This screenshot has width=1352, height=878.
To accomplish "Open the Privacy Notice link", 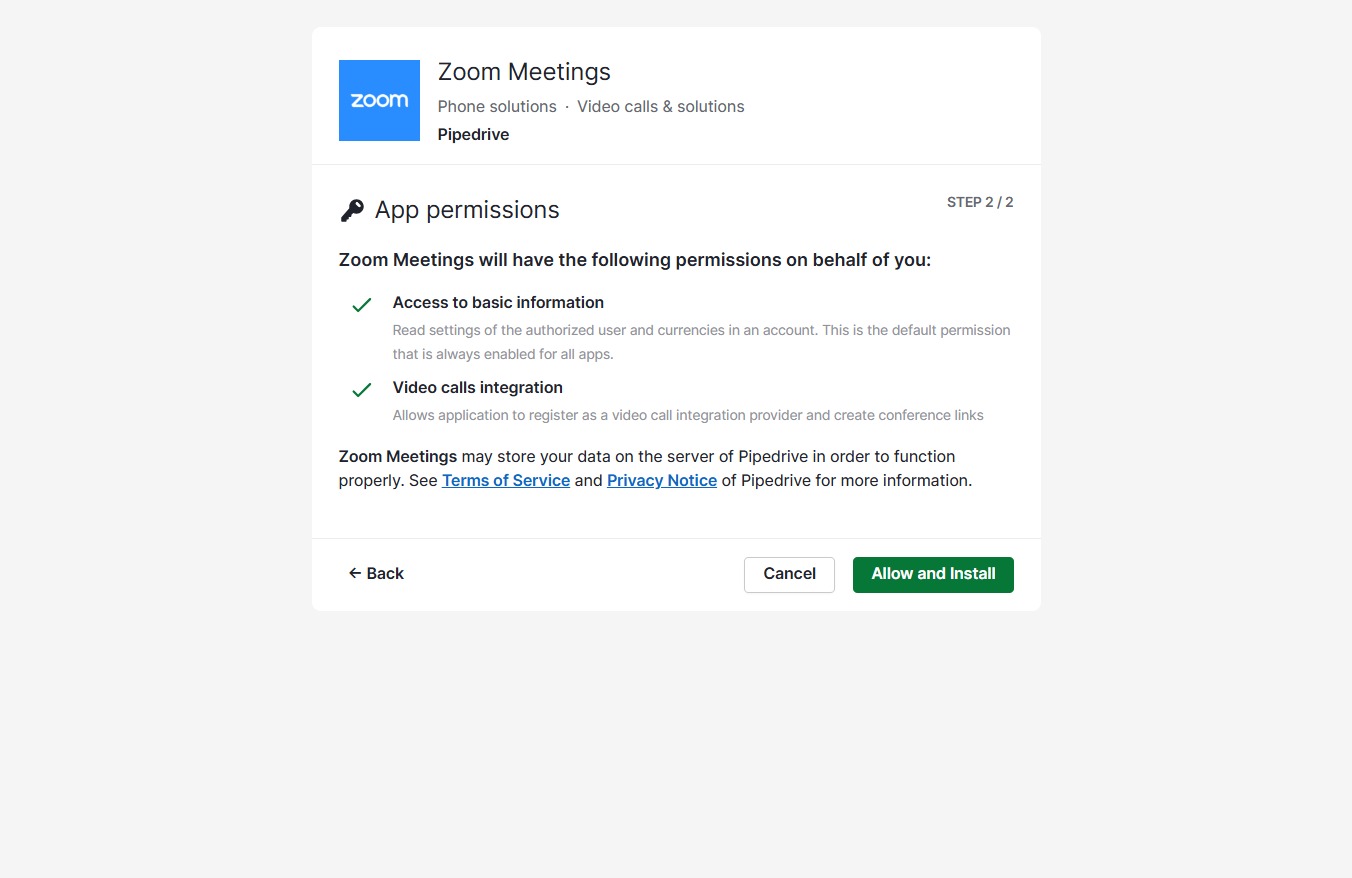I will coord(662,480).
